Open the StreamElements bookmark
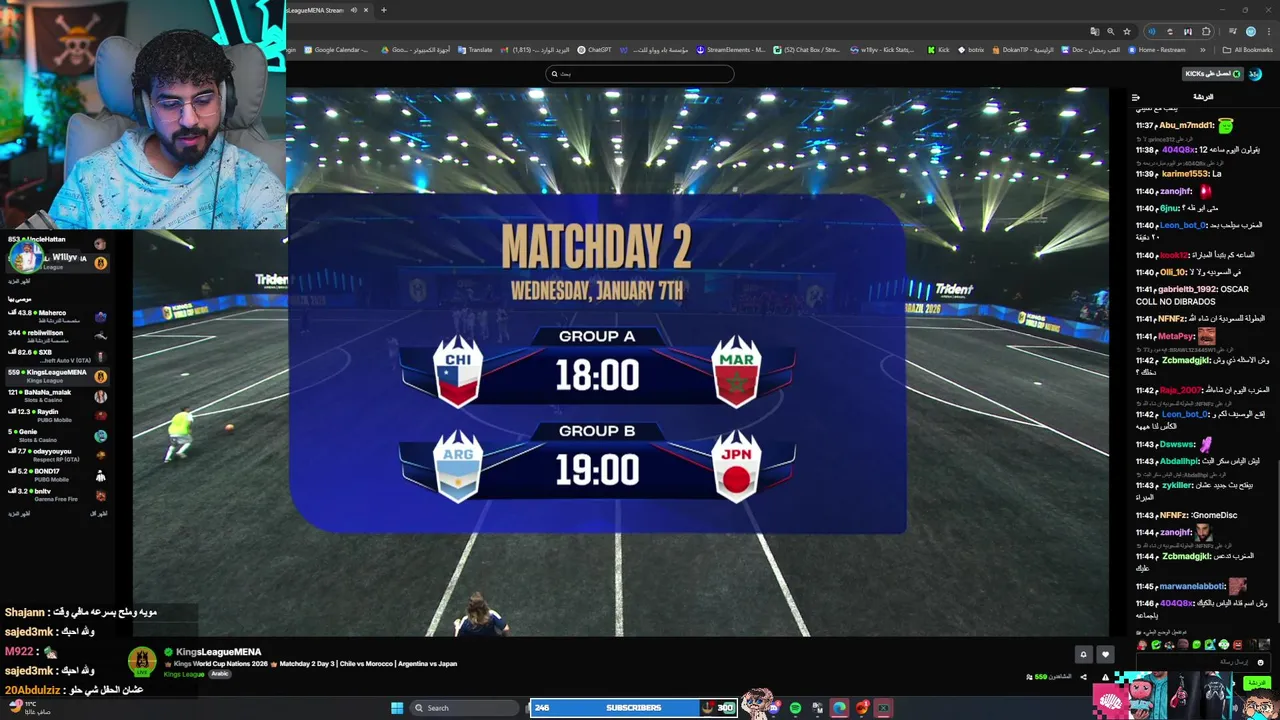The height and width of the screenshot is (720, 1280). click(731, 49)
